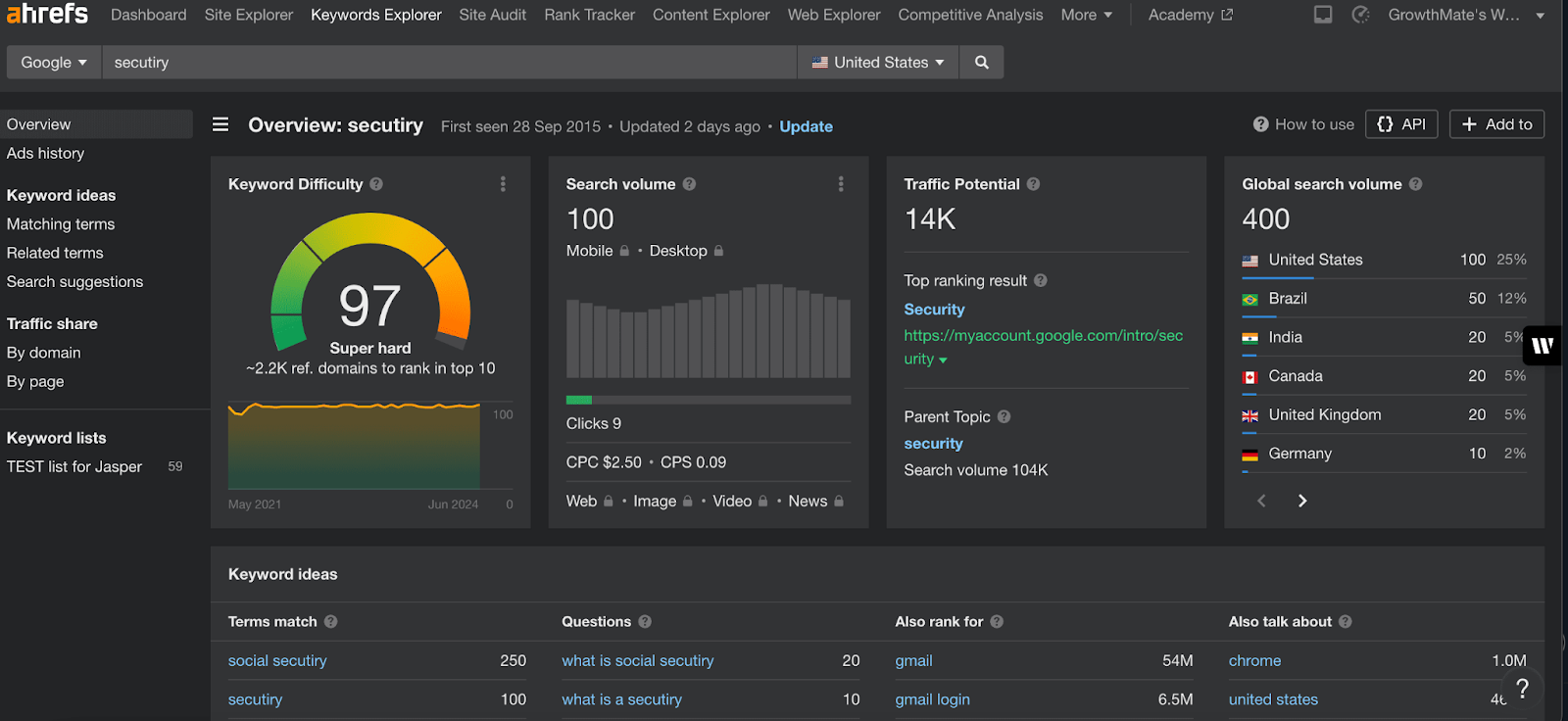This screenshot has width=1568, height=721.
Task: Open Academy external link
Action: (1191, 15)
